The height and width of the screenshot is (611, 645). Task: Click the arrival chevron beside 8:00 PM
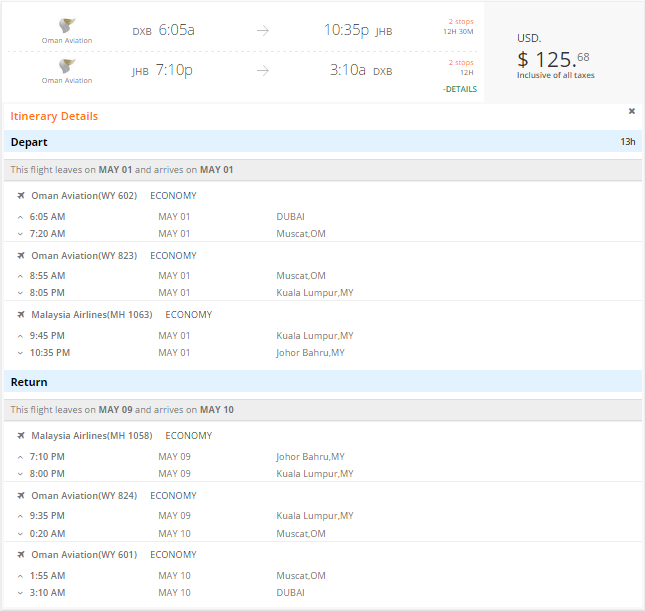coord(20,474)
